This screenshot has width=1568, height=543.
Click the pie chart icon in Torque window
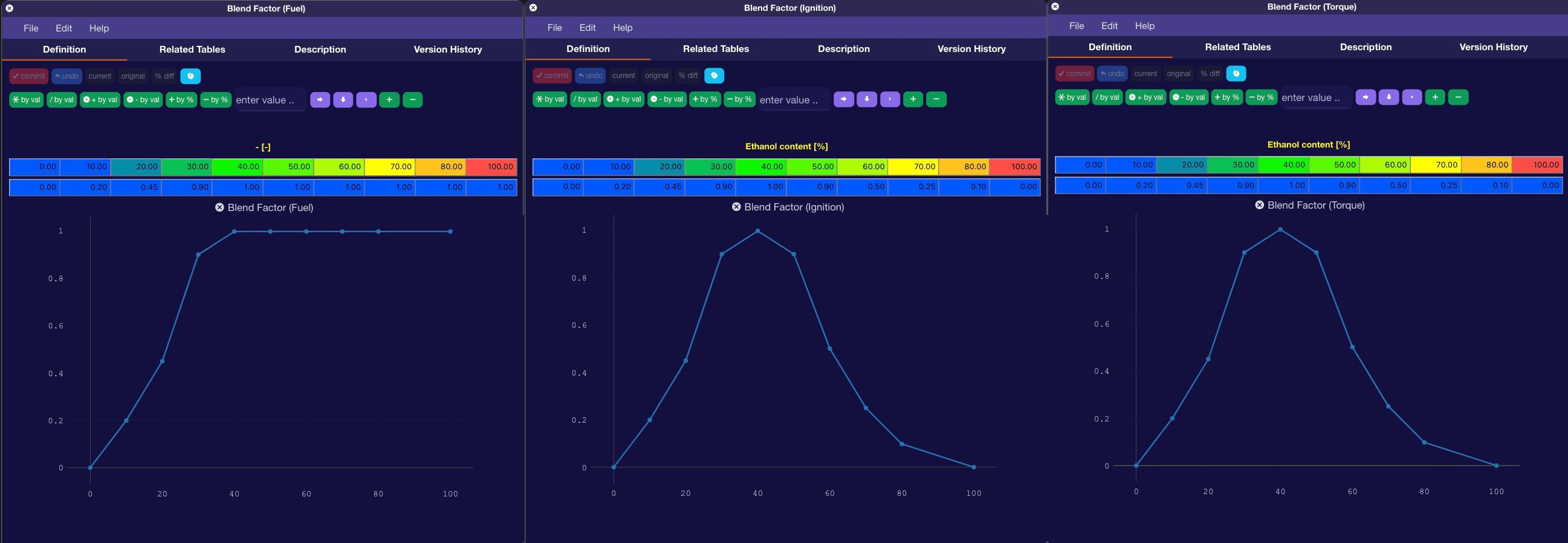tap(1236, 74)
